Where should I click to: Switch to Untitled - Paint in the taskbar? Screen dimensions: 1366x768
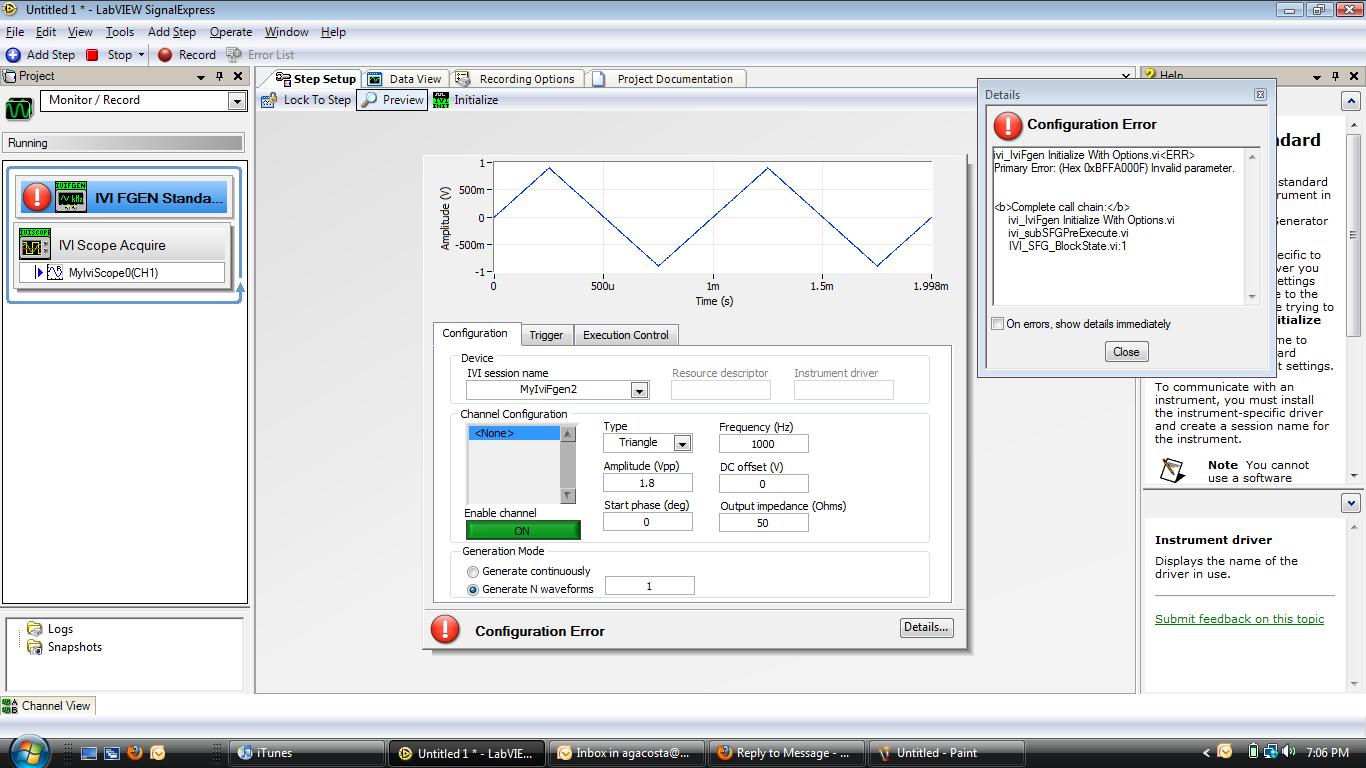click(x=947, y=753)
